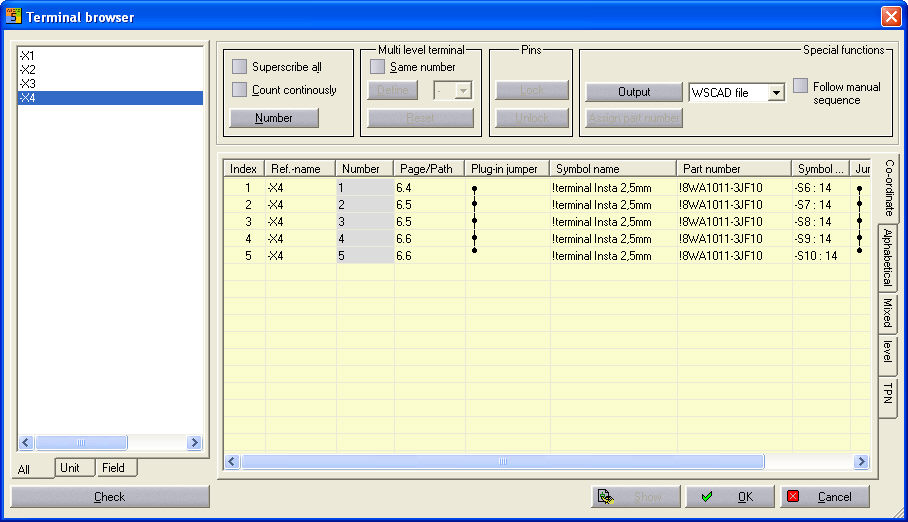The width and height of the screenshot is (908, 522).
Task: Click plug-in jumper dot in row 3
Action: pos(474,221)
